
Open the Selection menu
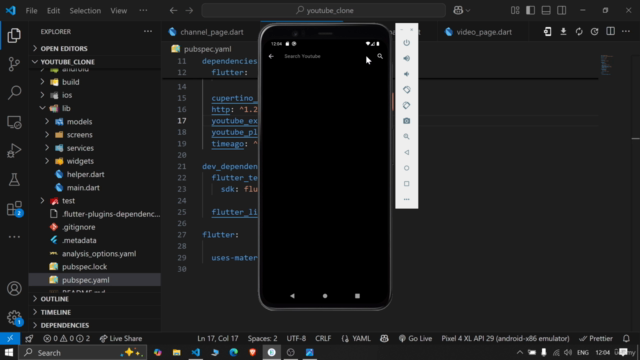[85, 11]
